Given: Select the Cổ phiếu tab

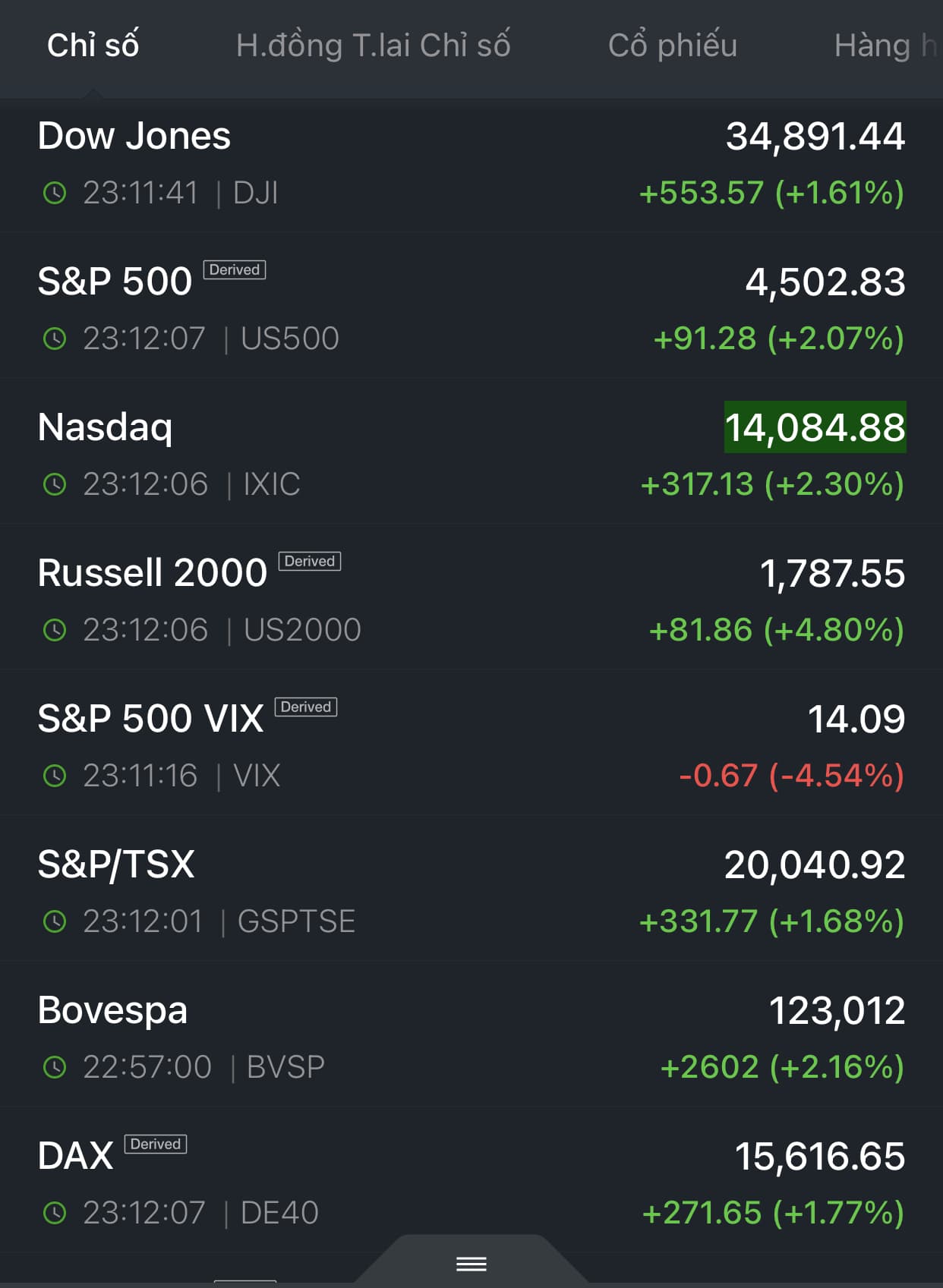Looking at the screenshot, I should pos(672,46).
